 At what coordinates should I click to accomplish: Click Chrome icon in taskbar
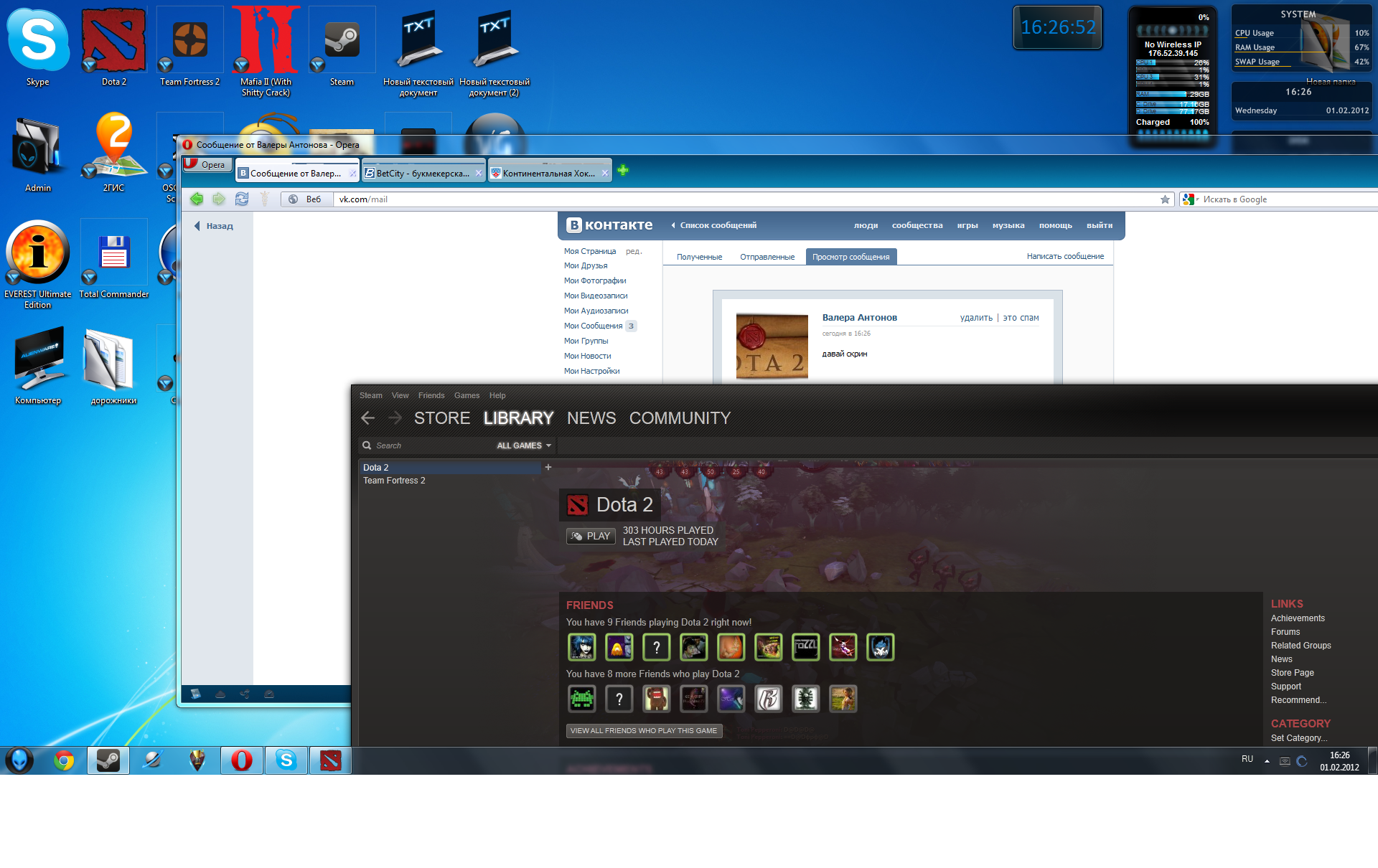tap(64, 760)
